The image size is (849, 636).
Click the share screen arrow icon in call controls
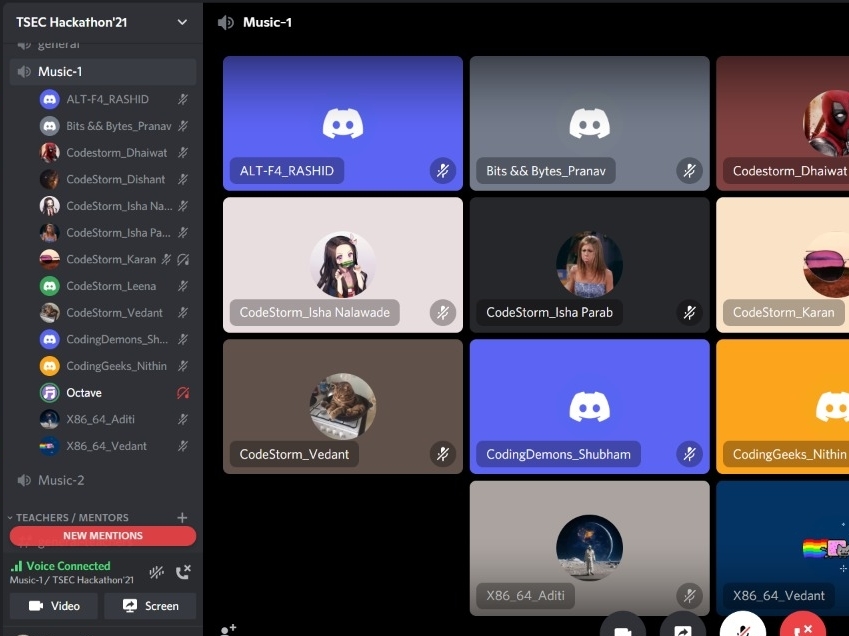click(x=682, y=627)
